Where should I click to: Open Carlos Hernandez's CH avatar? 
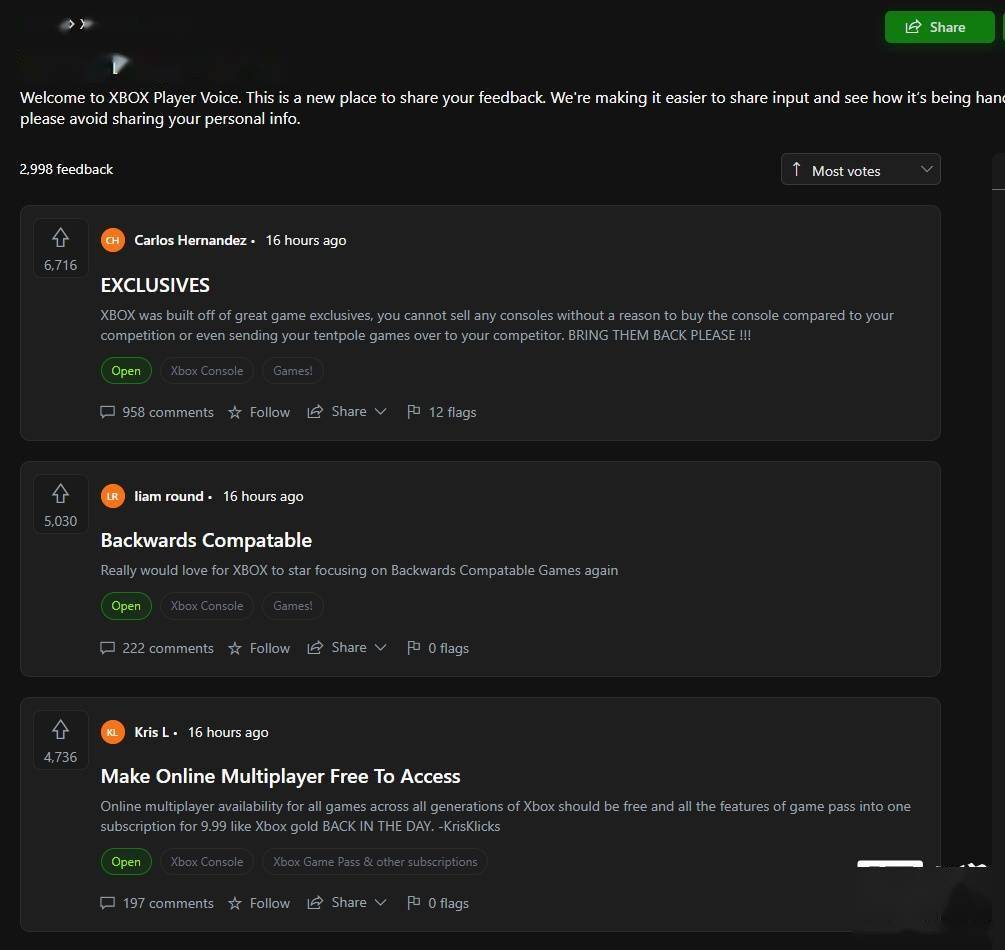113,240
